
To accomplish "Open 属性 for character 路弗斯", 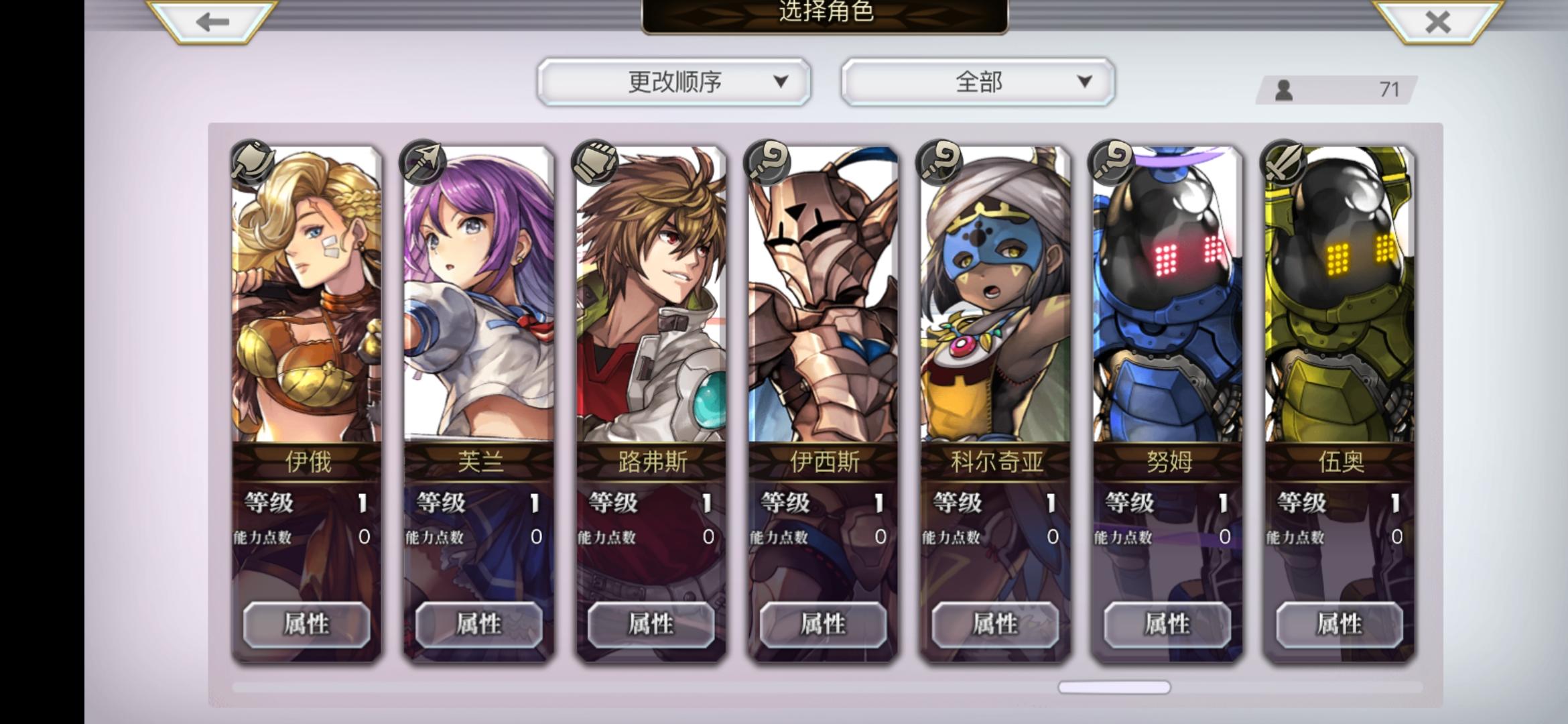I will coord(651,624).
